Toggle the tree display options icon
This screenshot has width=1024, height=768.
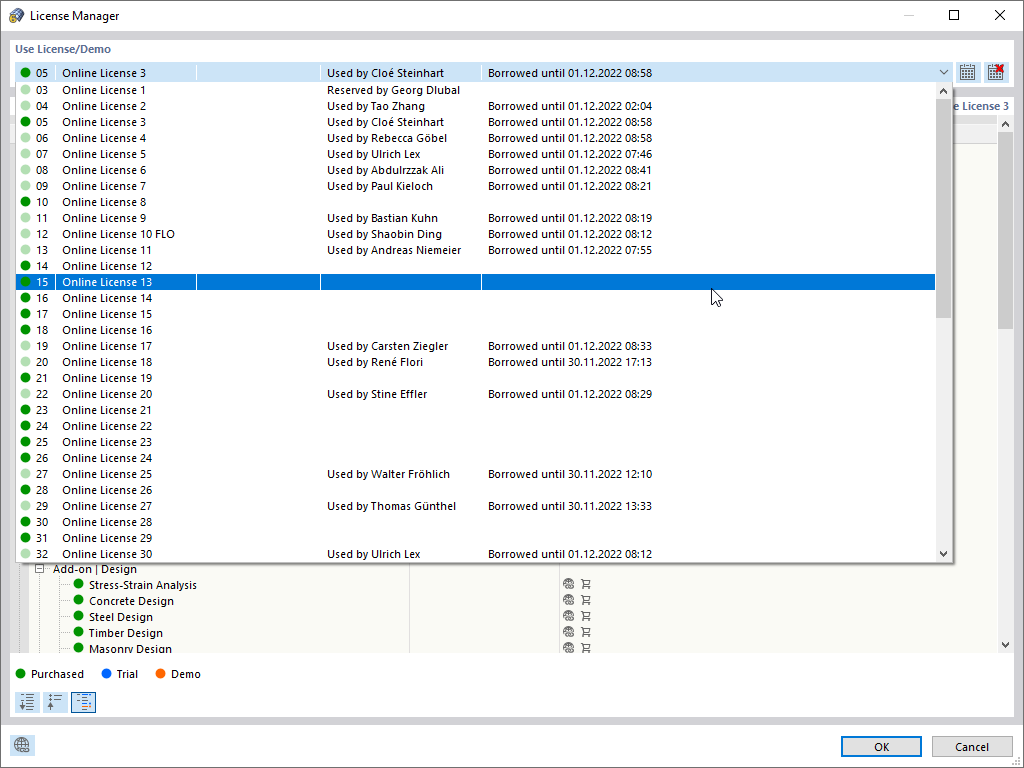click(x=83, y=702)
